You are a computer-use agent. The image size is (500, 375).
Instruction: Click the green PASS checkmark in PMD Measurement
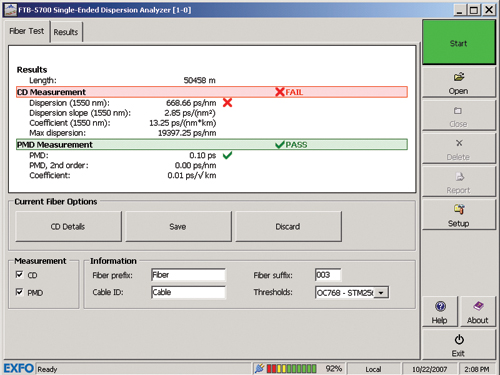pyautogui.click(x=280, y=145)
